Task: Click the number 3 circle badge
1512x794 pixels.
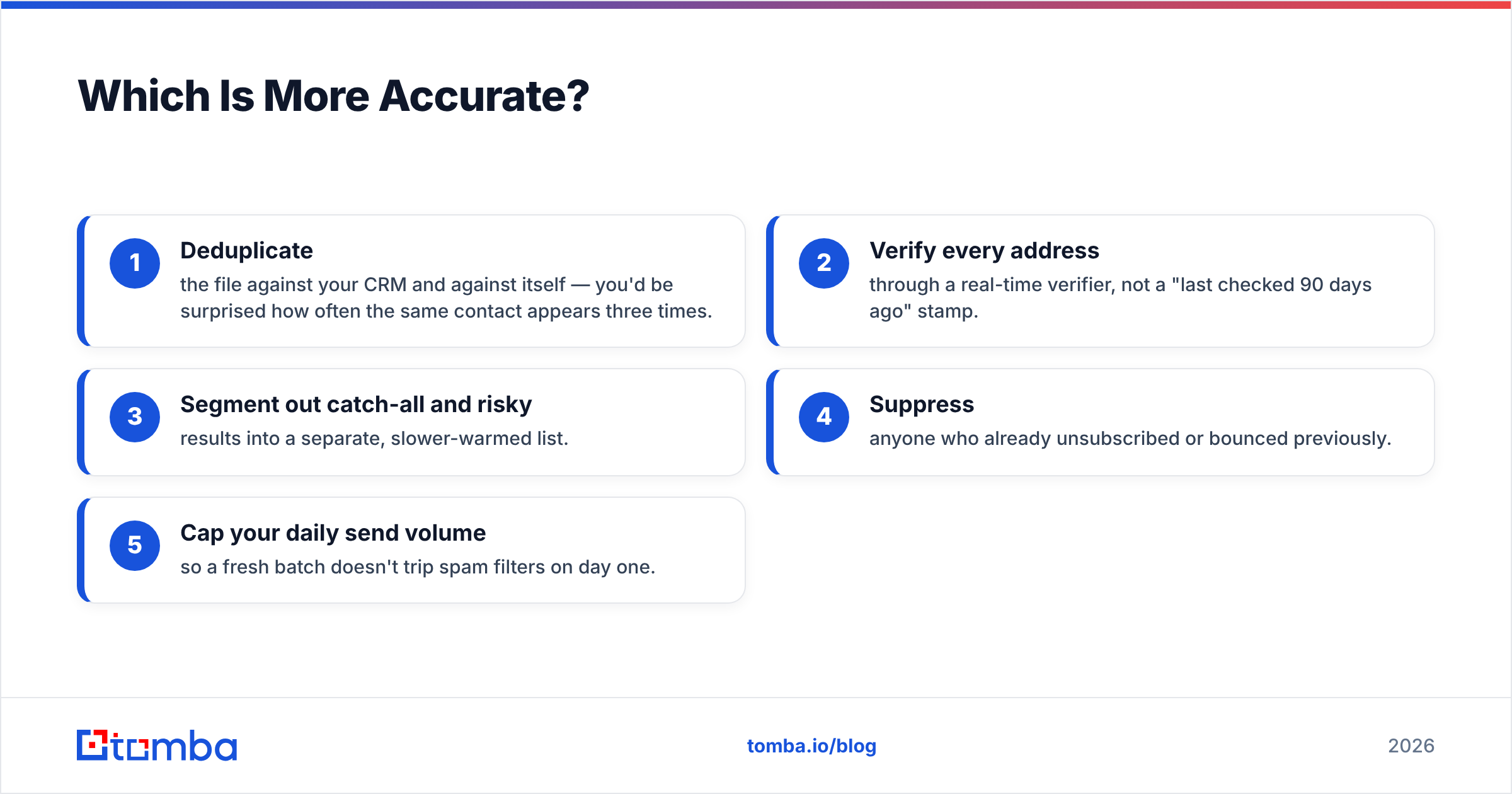Action: (x=135, y=417)
